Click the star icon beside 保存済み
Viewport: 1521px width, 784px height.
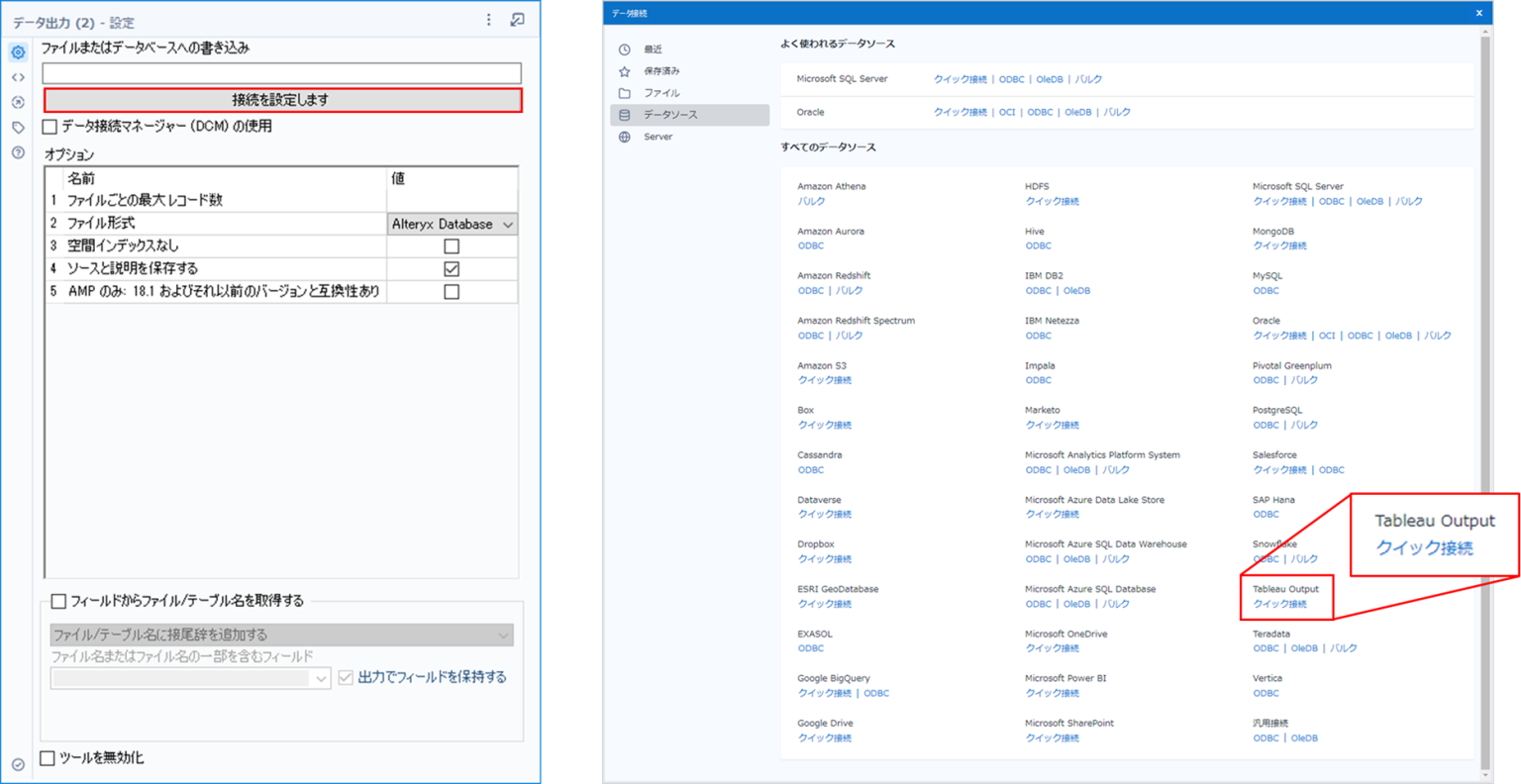pyautogui.click(x=624, y=71)
